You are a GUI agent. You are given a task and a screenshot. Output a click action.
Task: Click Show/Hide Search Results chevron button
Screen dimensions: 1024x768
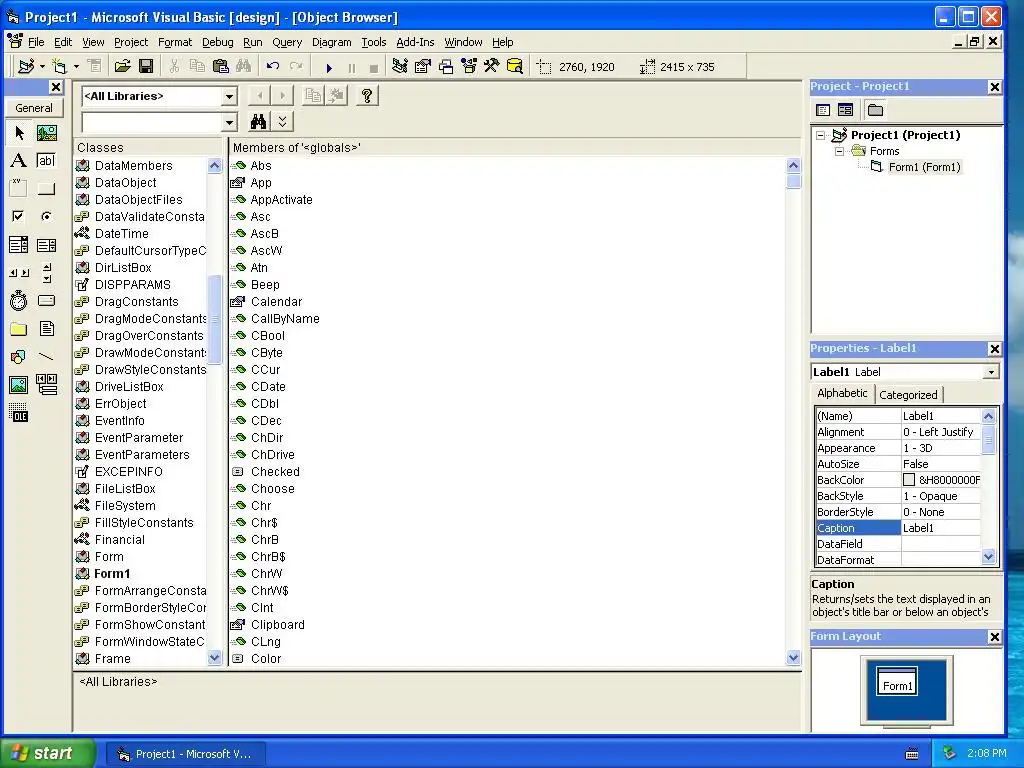(282, 122)
